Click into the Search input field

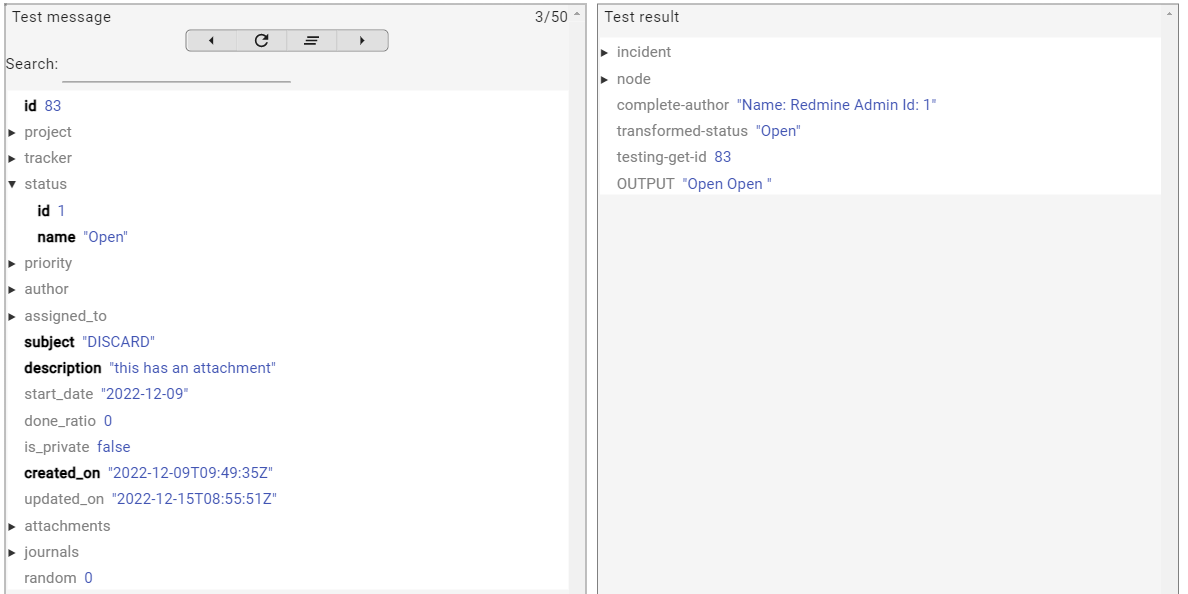(176, 70)
